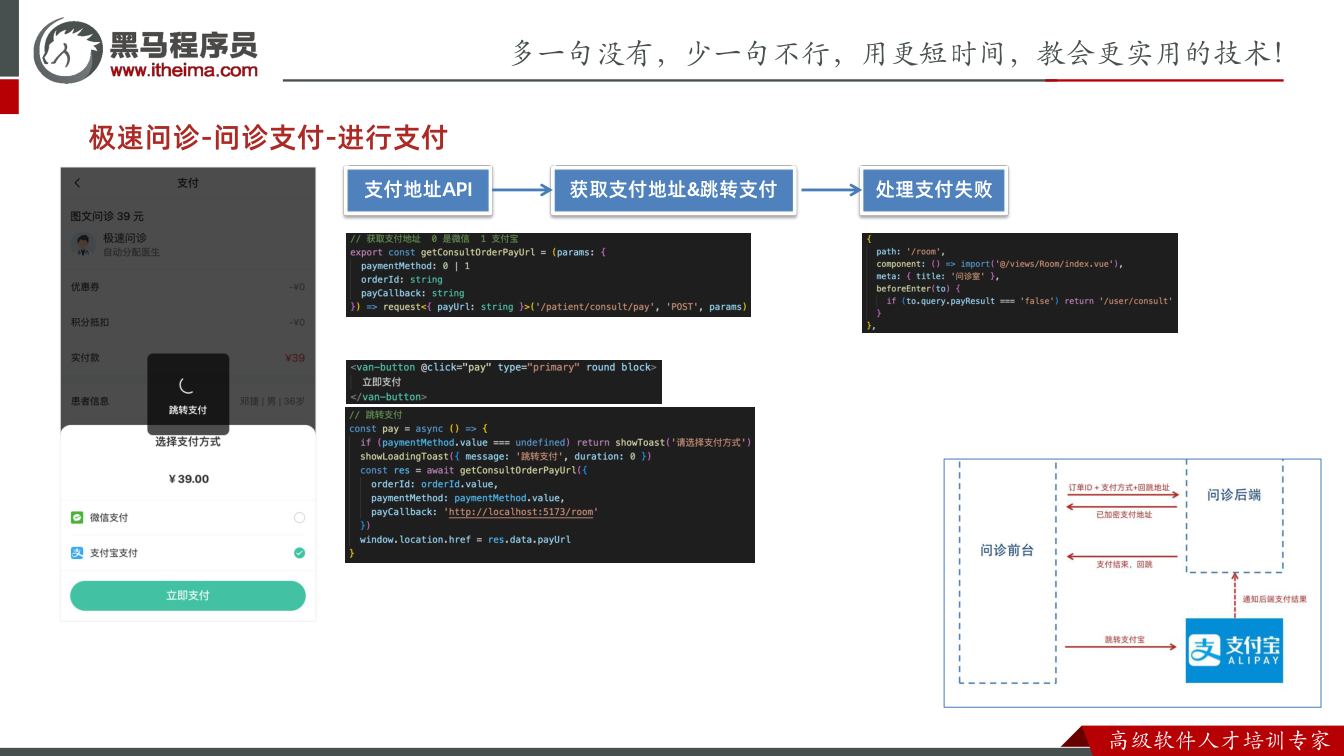Click the 处理支付失败 step box
Image resolution: width=1344 pixels, height=756 pixels.
coord(934,190)
